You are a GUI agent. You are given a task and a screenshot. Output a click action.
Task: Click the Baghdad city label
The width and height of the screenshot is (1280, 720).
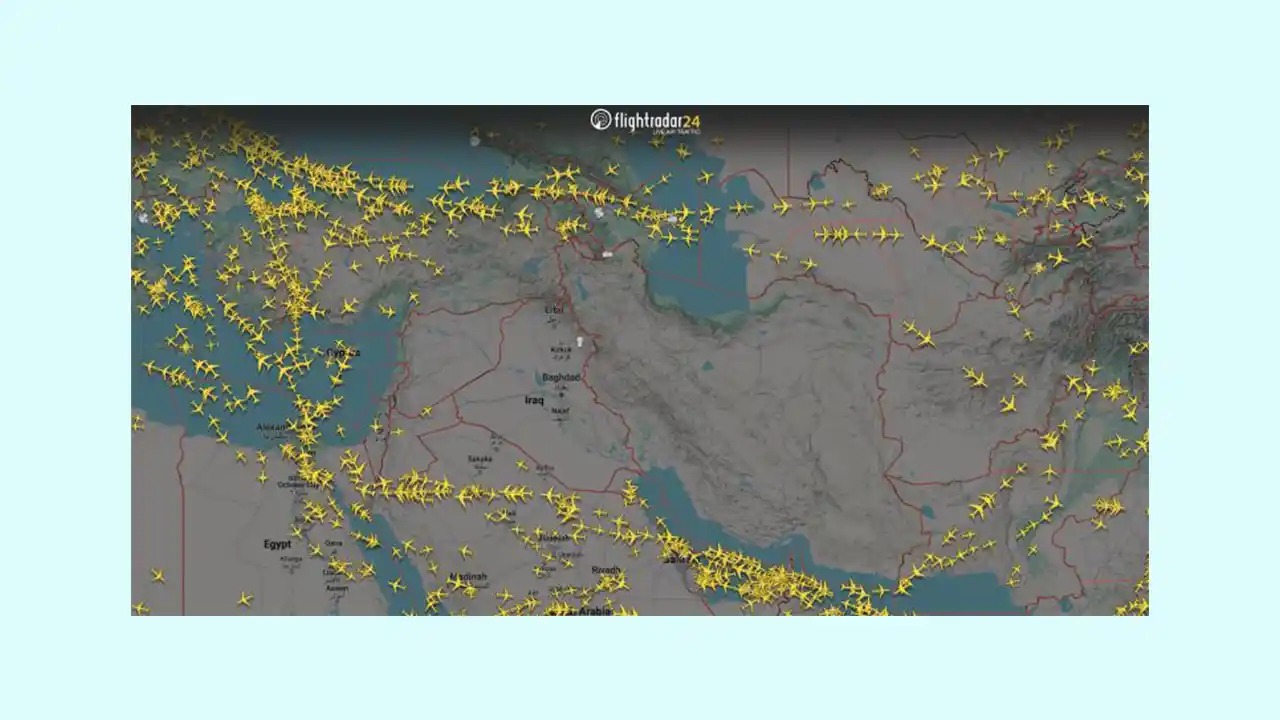point(560,377)
